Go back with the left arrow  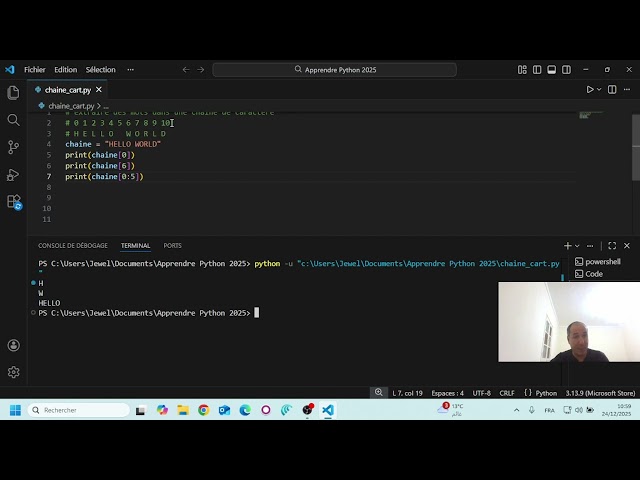point(186,70)
